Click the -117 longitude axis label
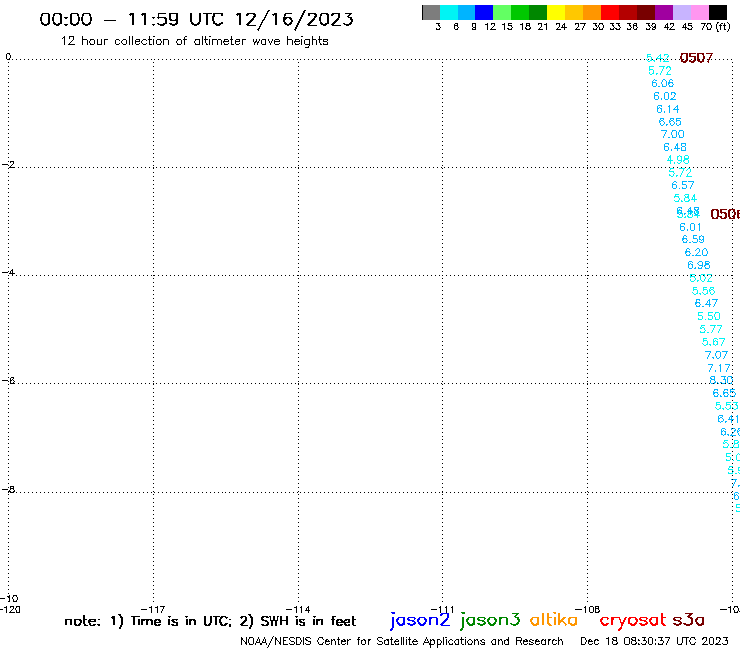This screenshot has height=650, width=740. click(153, 609)
